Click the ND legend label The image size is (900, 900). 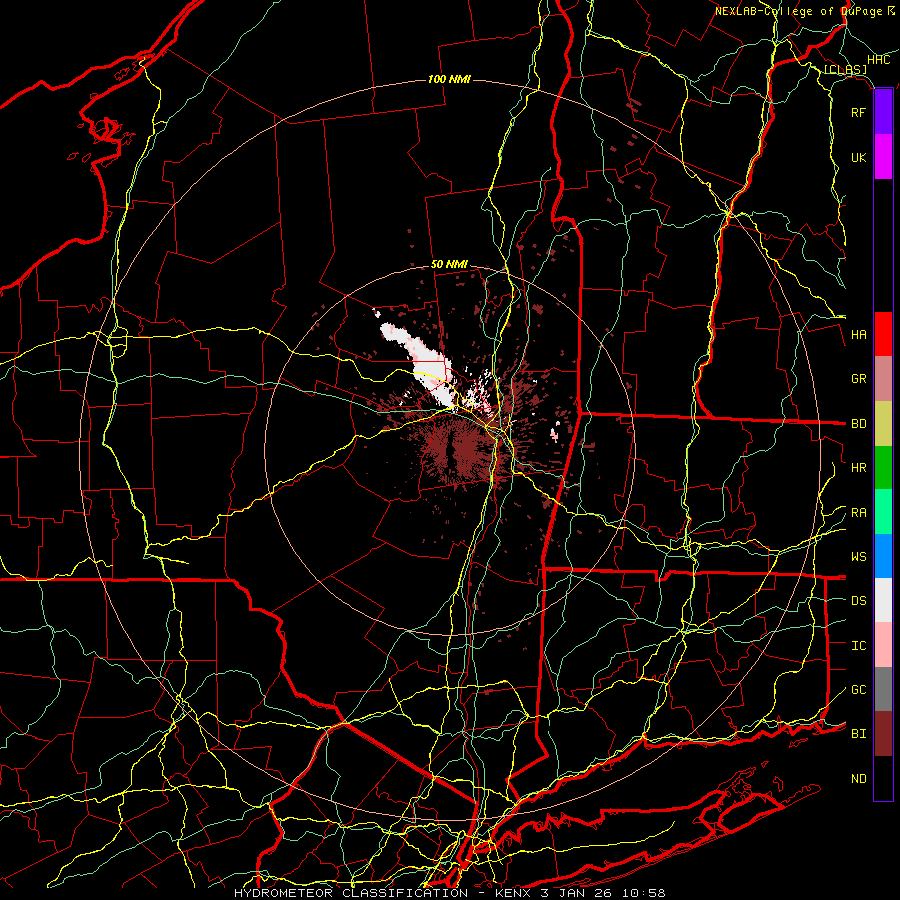tap(859, 779)
